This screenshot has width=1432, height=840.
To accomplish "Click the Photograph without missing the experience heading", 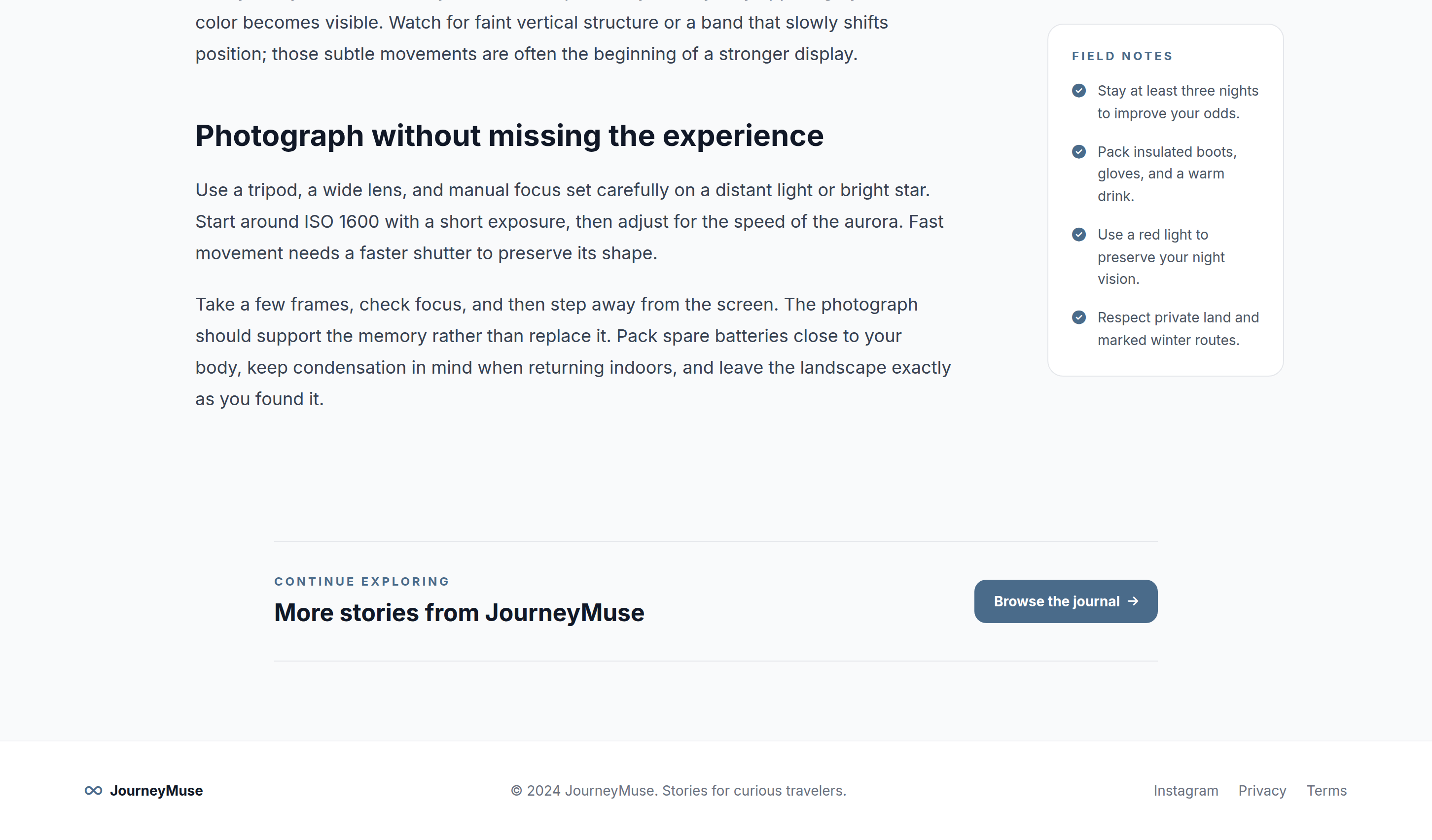I will tap(509, 136).
